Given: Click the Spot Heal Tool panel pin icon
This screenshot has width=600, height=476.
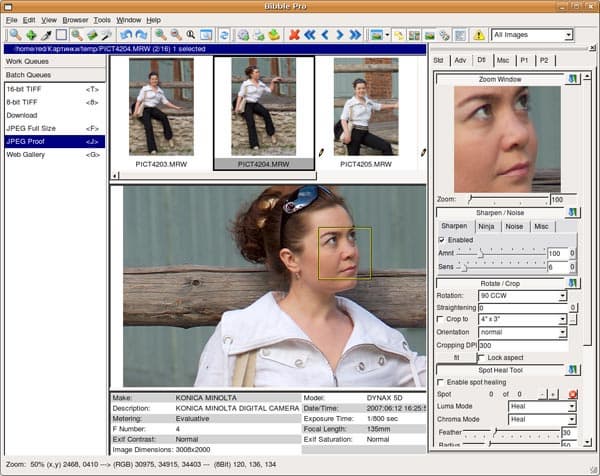Looking at the screenshot, I should point(572,370).
